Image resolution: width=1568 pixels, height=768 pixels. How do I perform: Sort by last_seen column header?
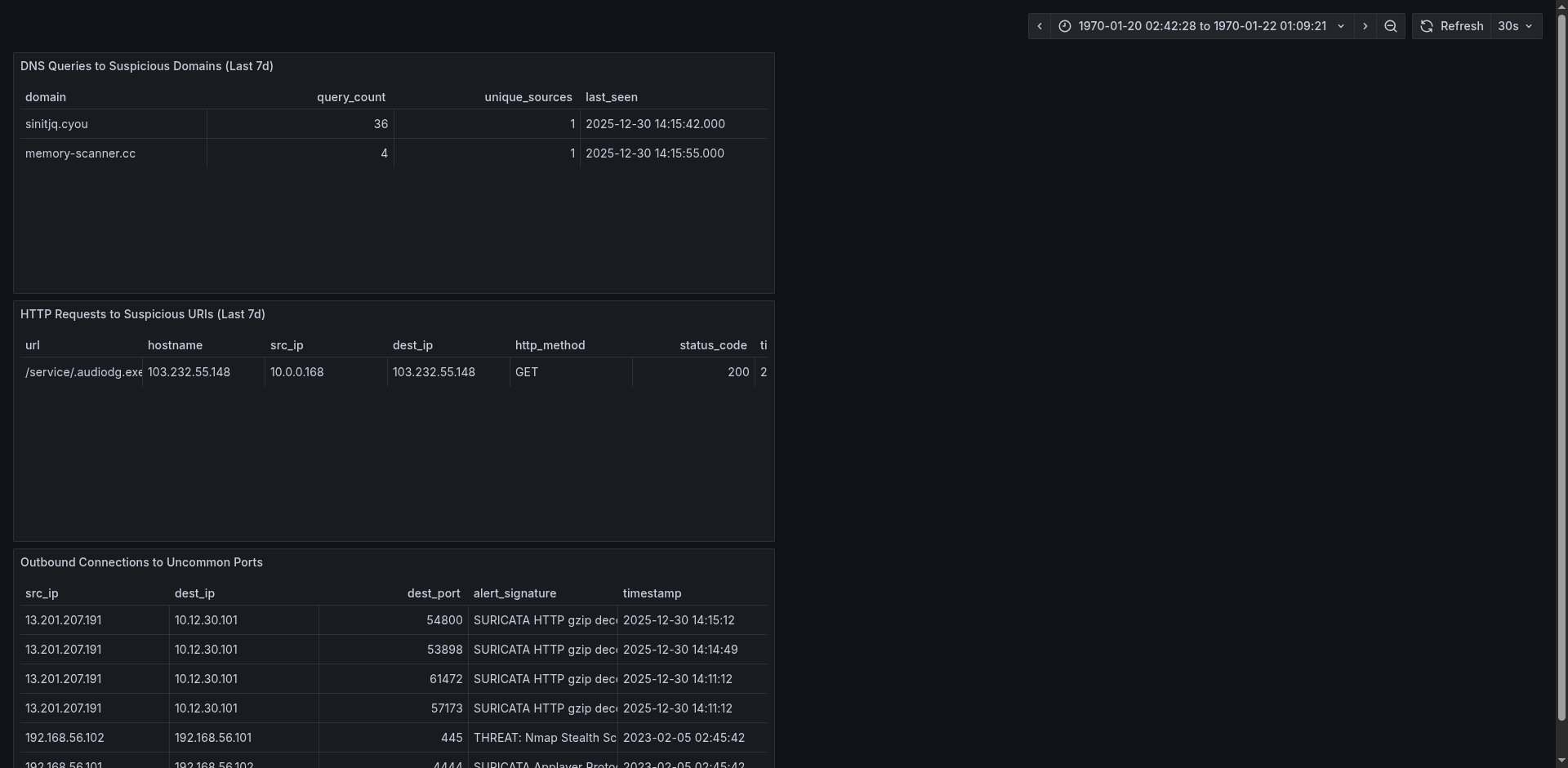click(612, 97)
